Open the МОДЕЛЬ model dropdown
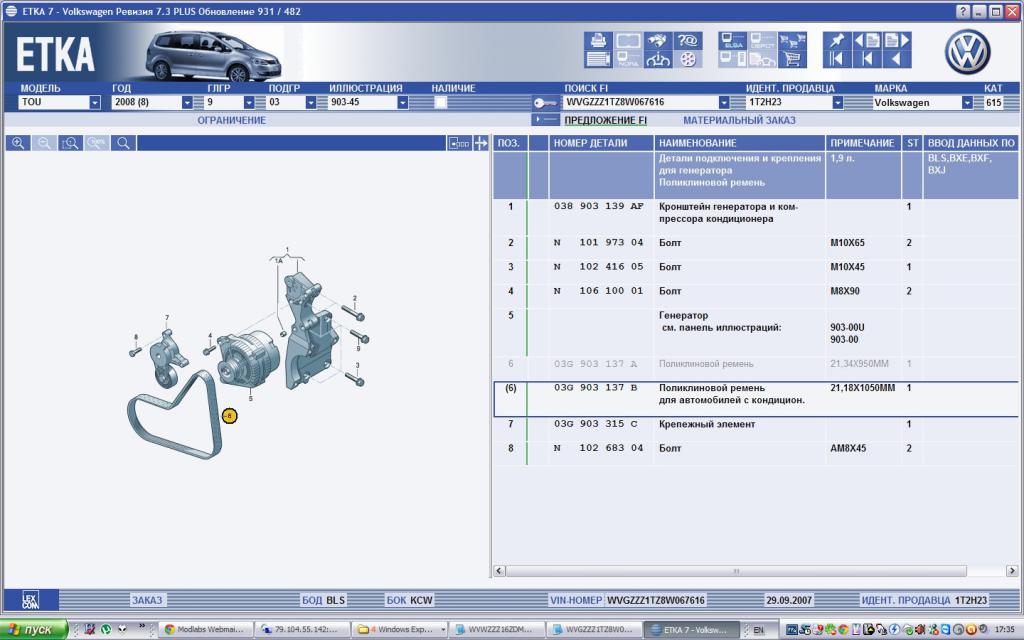1024x640 pixels. point(95,103)
